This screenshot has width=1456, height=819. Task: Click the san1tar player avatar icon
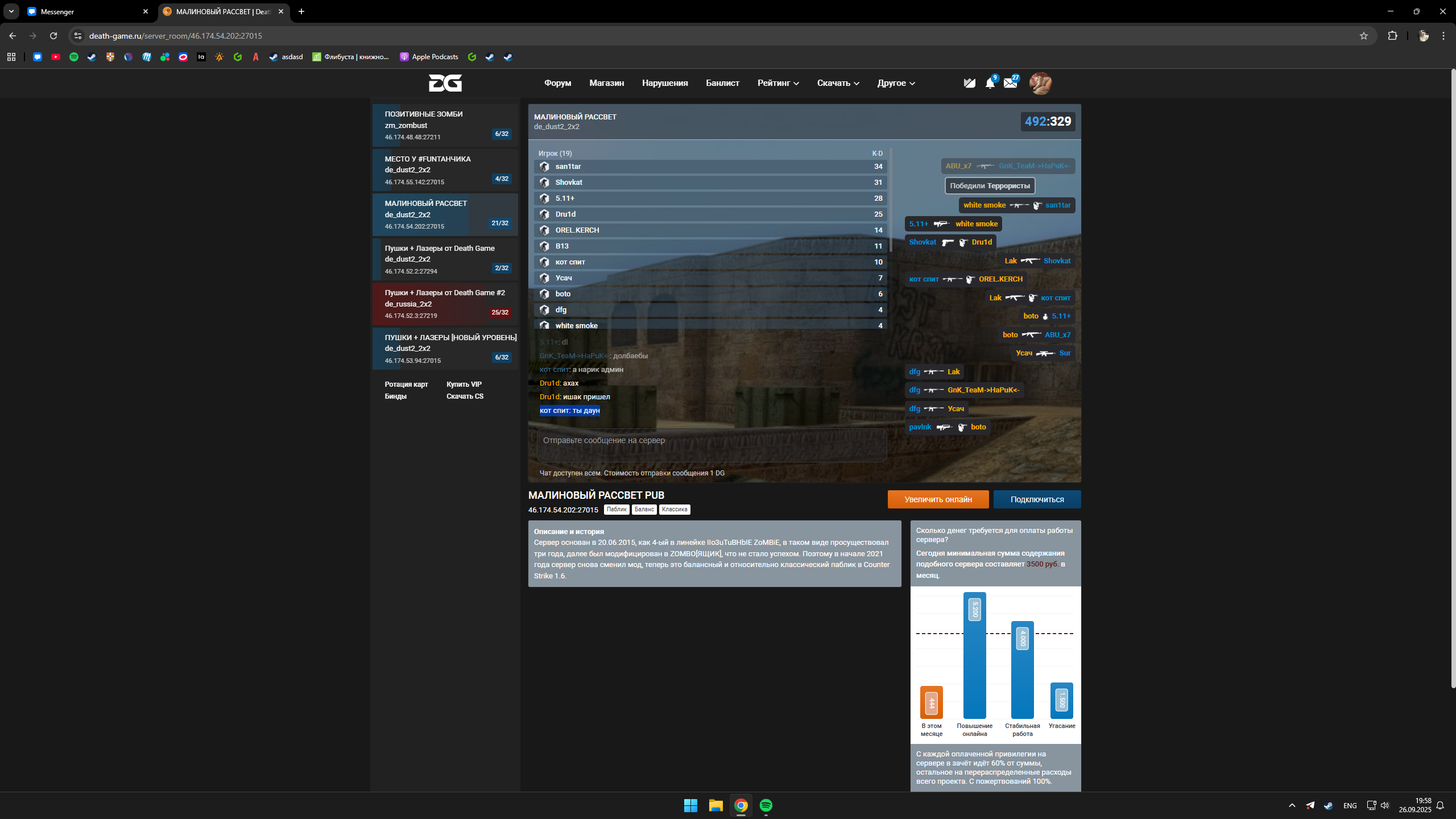544,167
